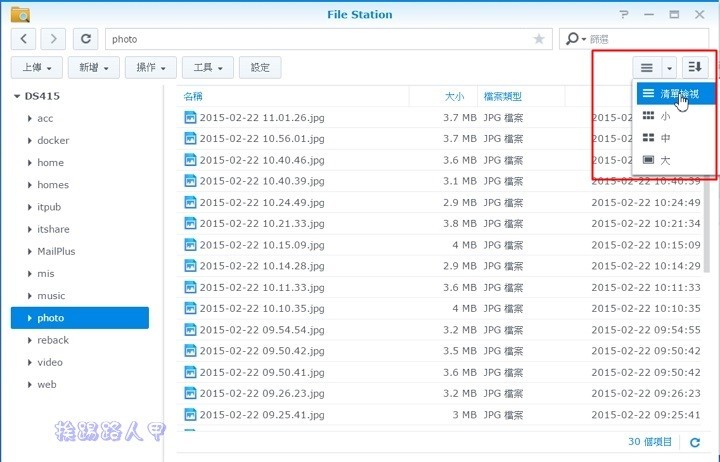The image size is (720, 462).
Task: Collapse the DS415 root tree node
Action: [17, 96]
